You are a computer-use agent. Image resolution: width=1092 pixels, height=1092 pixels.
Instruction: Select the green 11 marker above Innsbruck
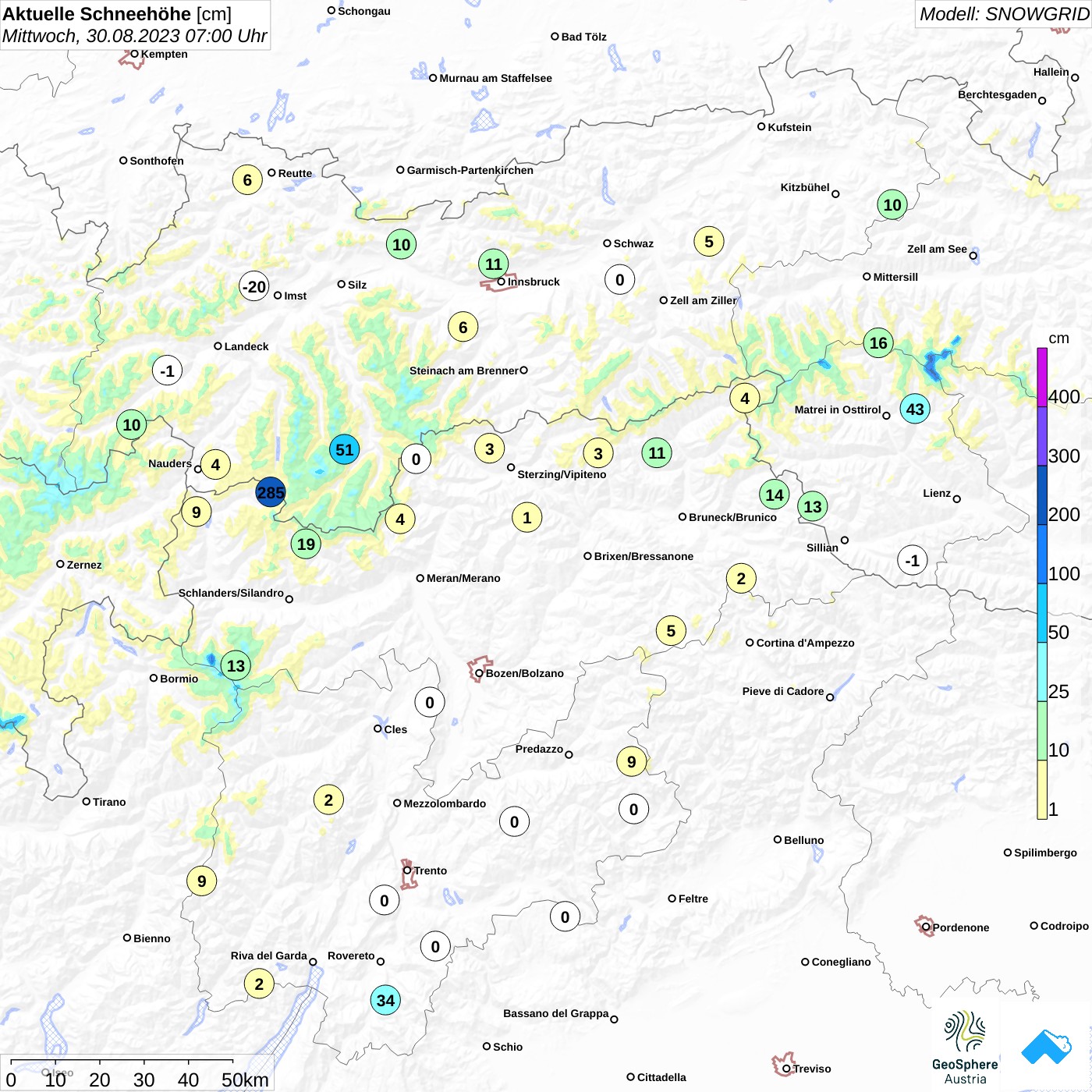tap(493, 264)
